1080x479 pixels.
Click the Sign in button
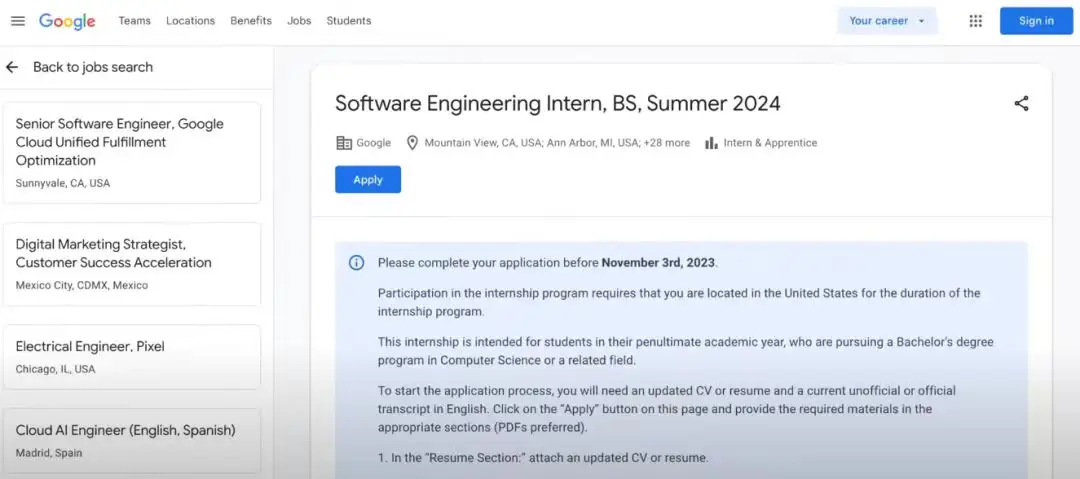1036,21
